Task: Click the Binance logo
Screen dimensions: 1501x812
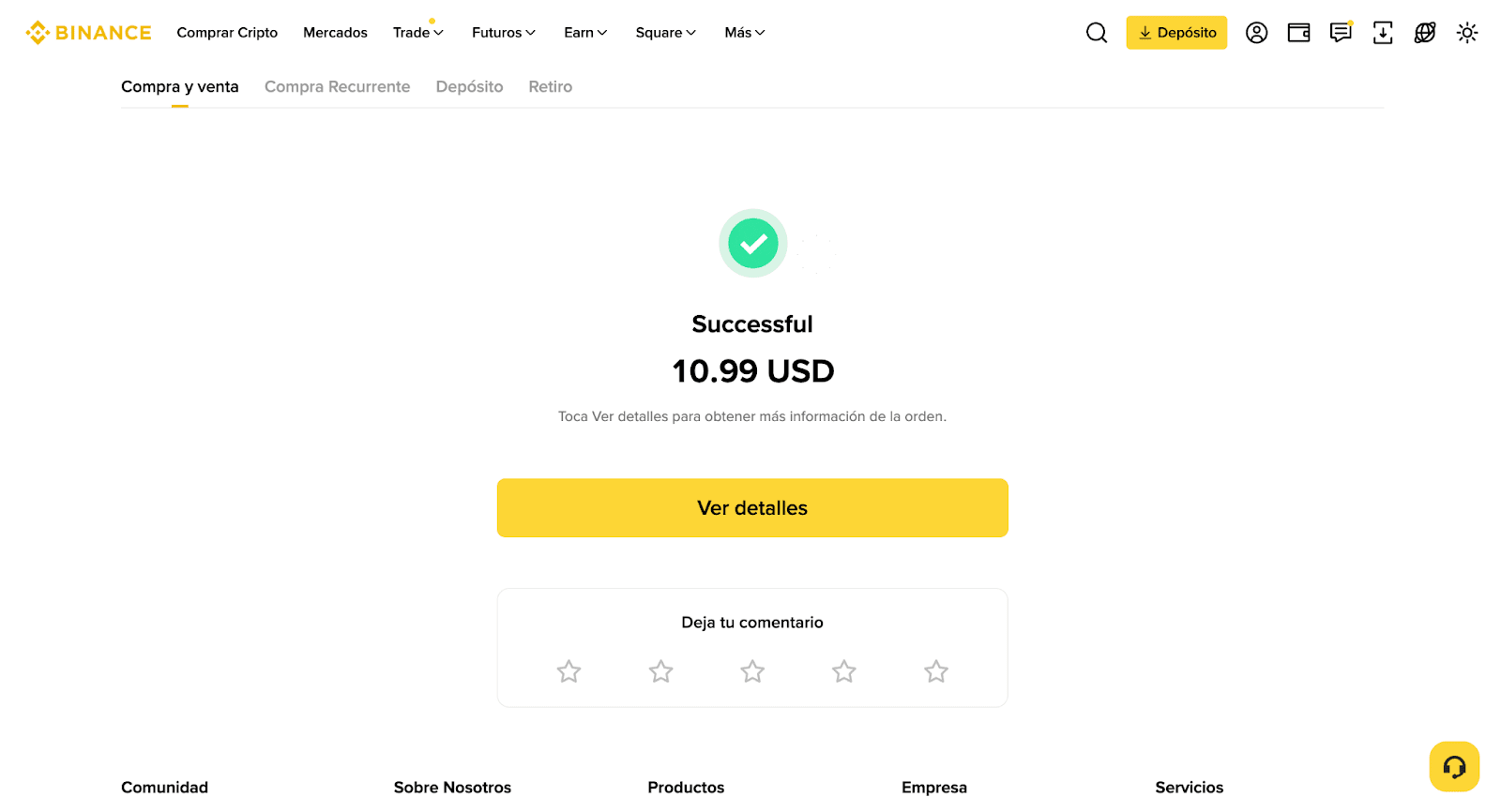Action: tap(89, 33)
